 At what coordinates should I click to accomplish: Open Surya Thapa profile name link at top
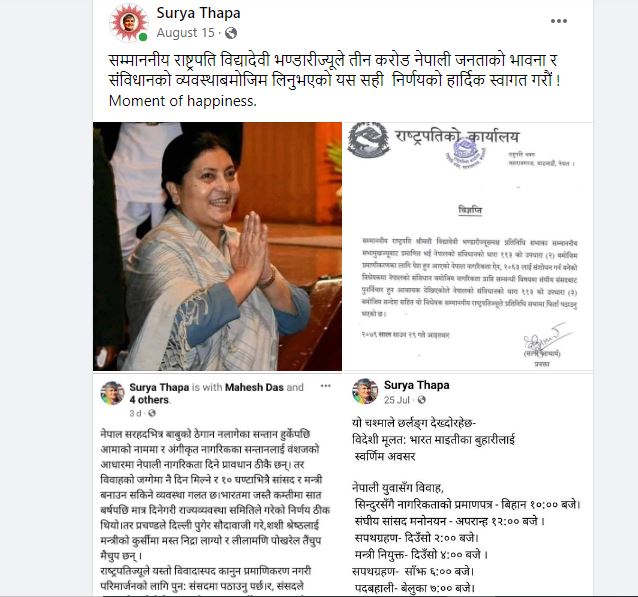click(x=198, y=13)
